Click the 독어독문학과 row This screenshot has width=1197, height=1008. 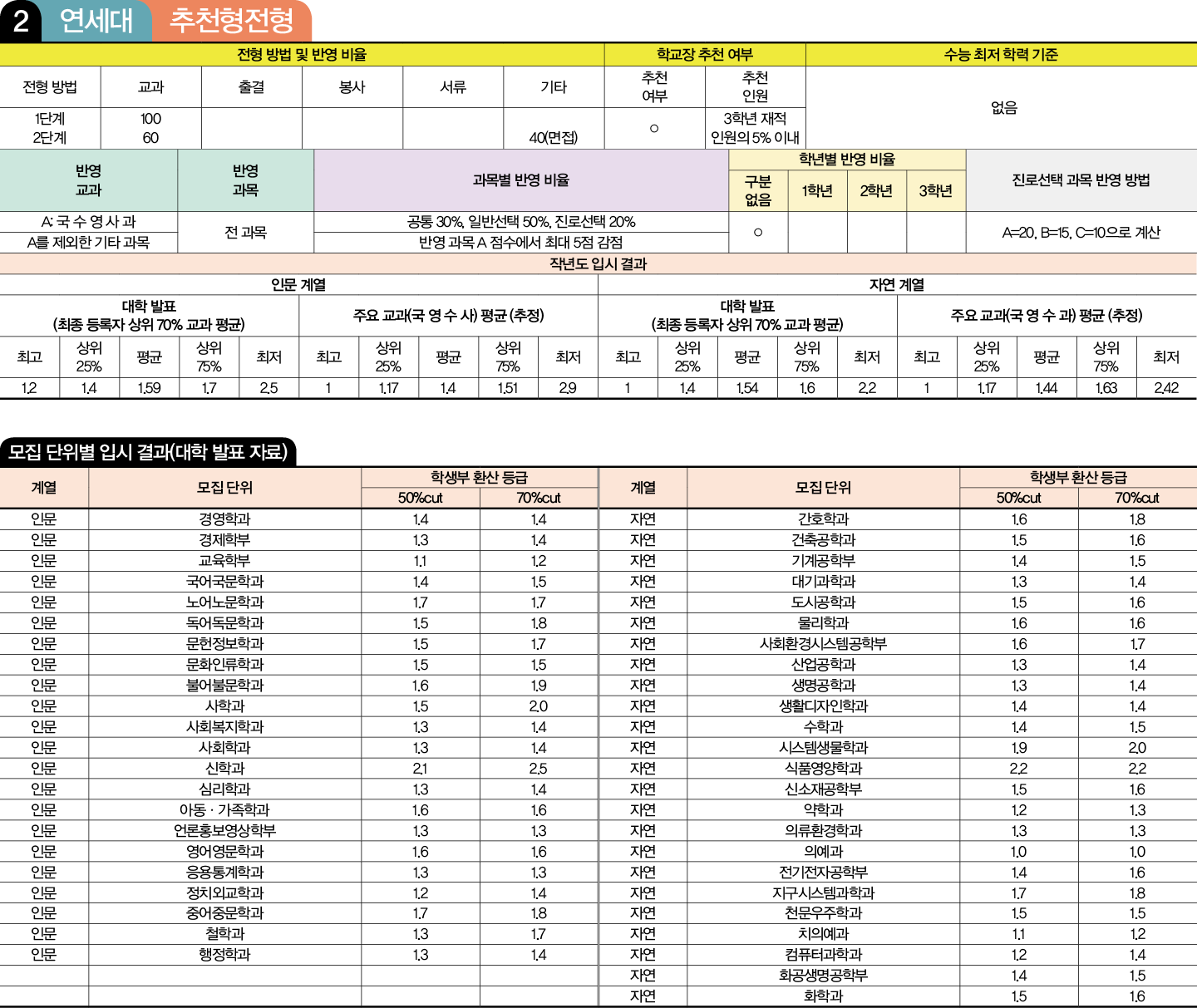click(299, 623)
